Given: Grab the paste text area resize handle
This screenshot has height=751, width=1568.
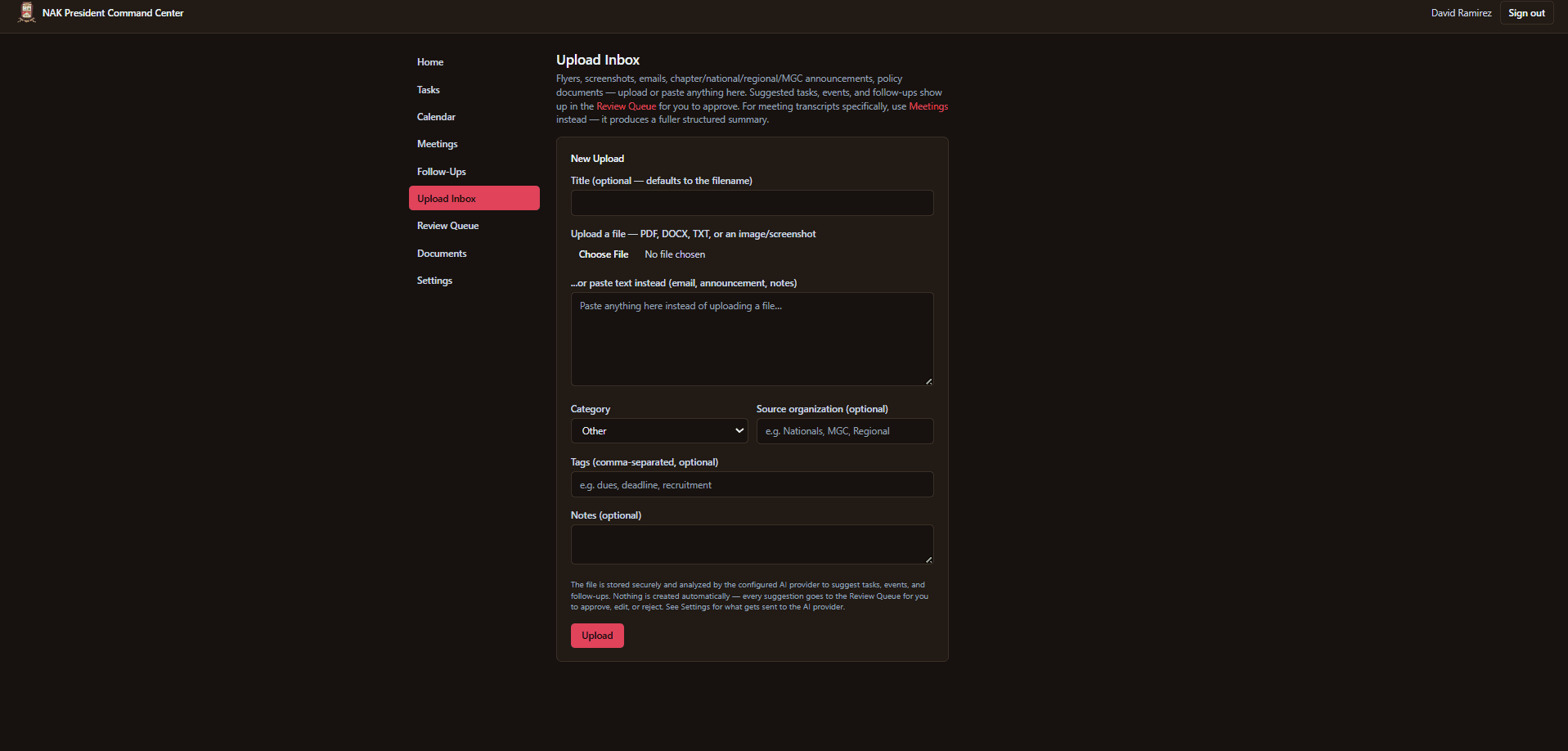Looking at the screenshot, I should (928, 381).
